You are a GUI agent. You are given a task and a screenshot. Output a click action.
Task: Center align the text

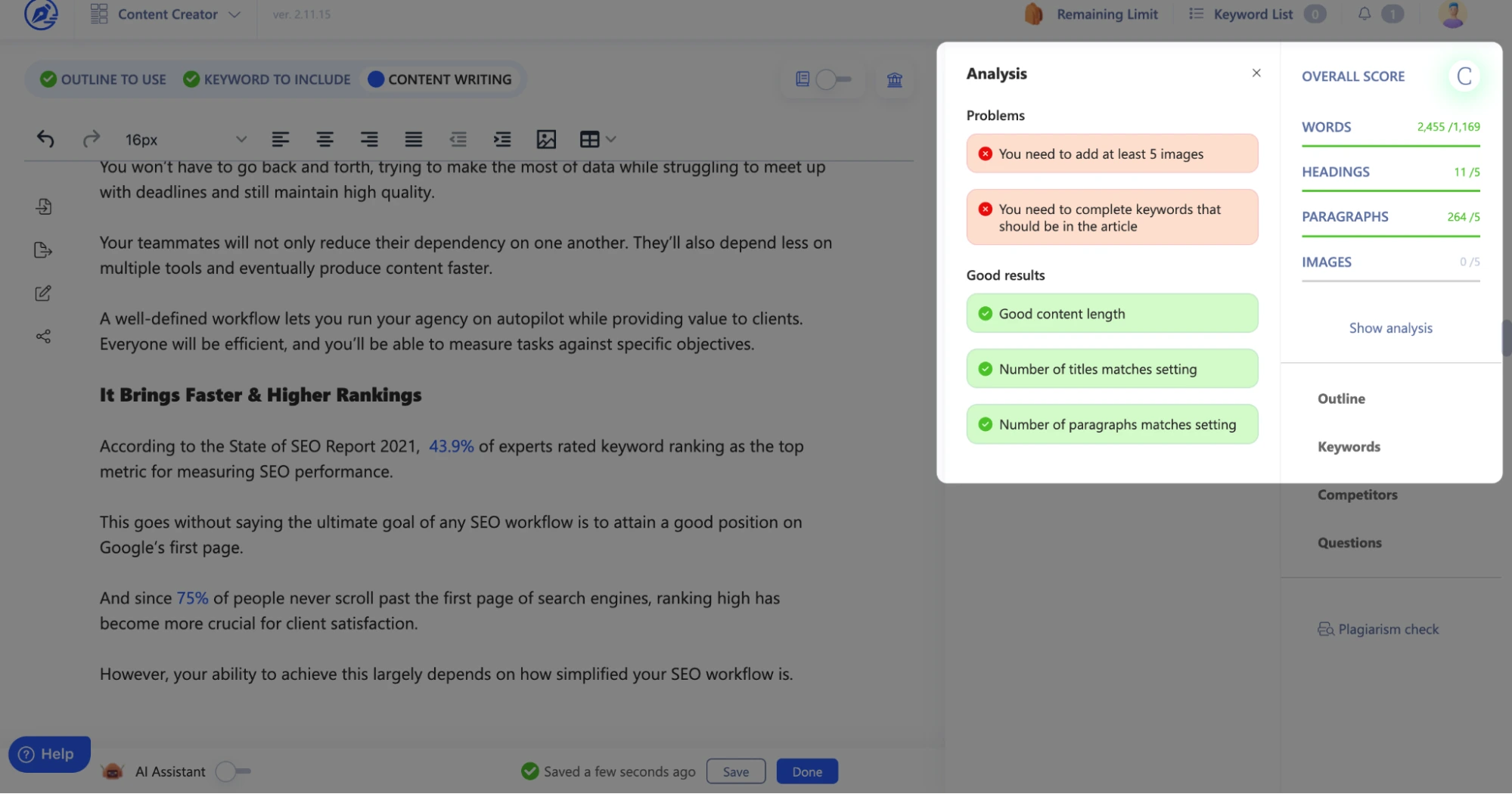click(324, 139)
